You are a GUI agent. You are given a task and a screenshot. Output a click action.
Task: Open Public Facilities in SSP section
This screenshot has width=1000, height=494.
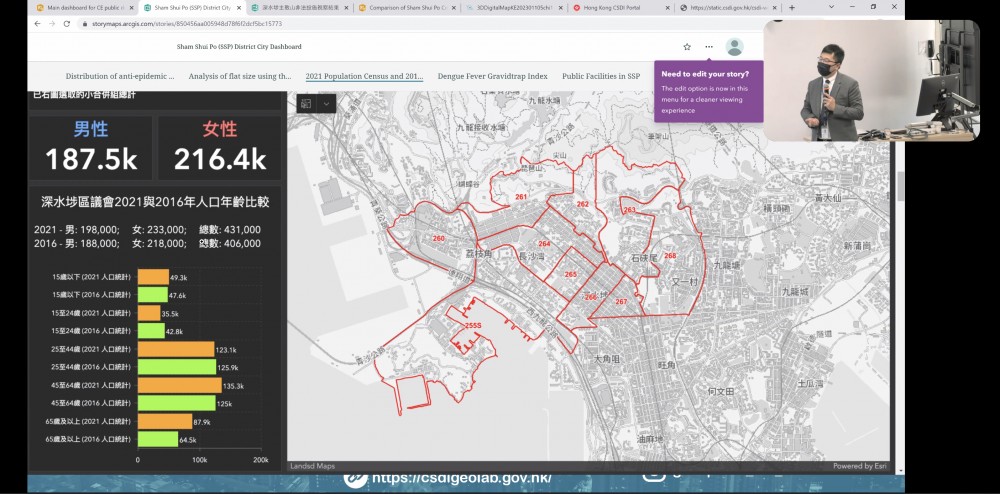click(x=600, y=76)
